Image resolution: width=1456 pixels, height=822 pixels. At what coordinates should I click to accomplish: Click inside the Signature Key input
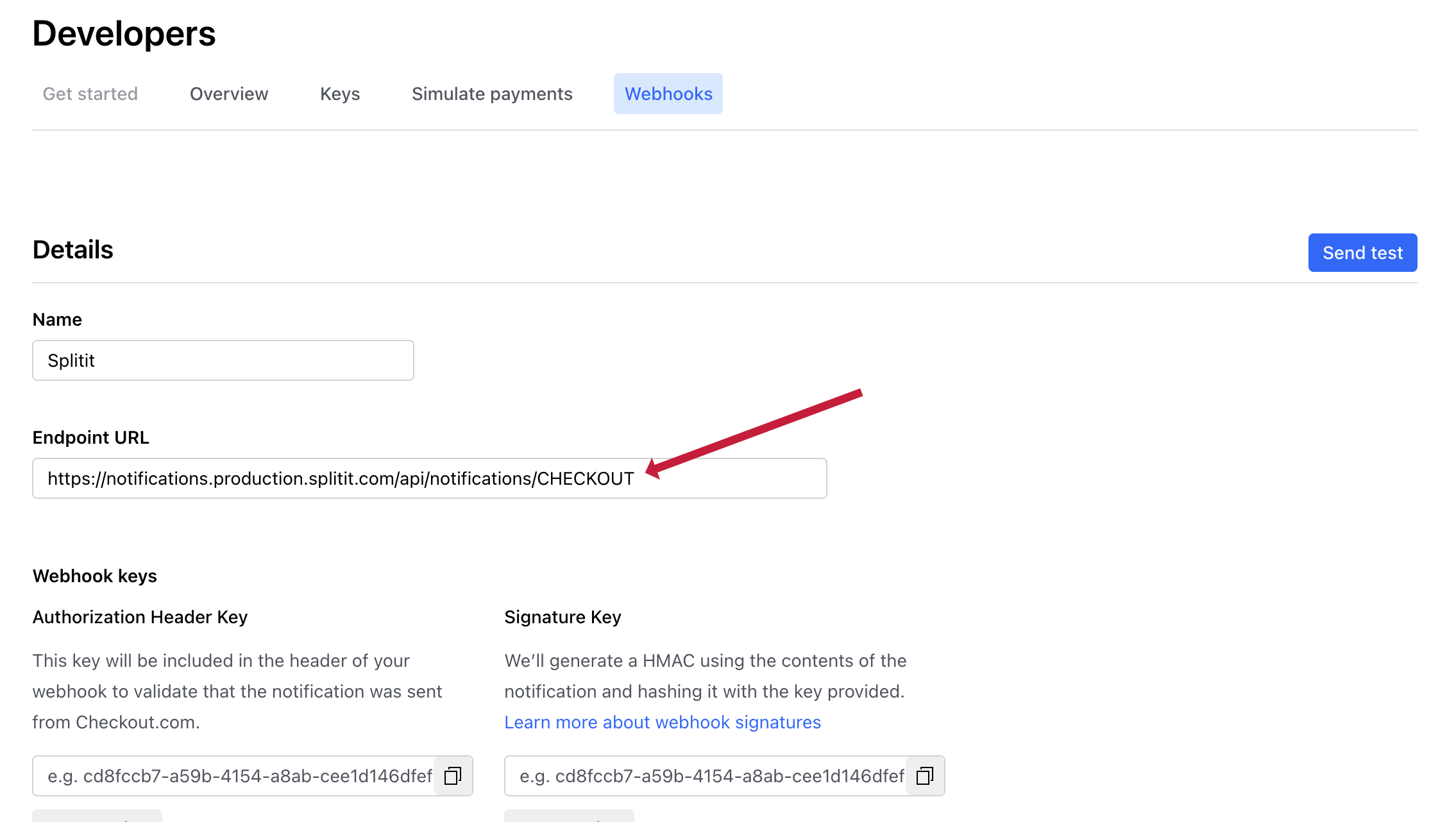pos(706,776)
